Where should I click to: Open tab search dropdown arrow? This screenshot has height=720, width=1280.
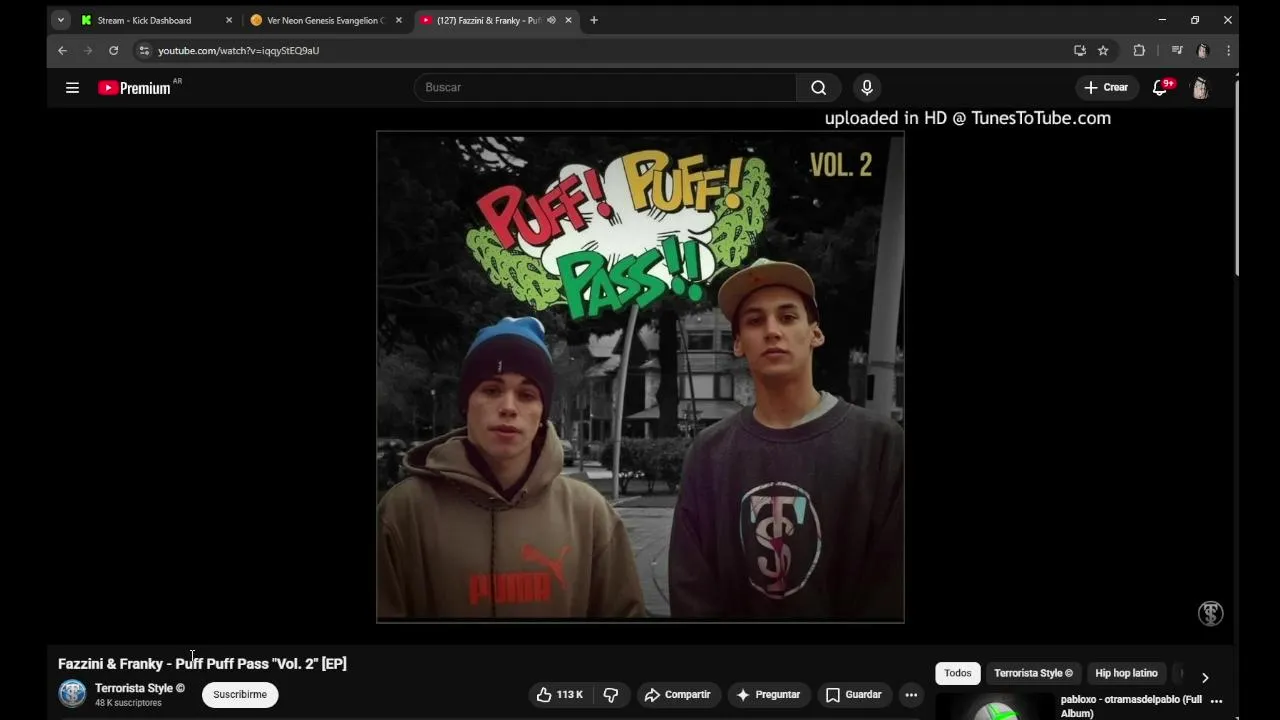(61, 20)
